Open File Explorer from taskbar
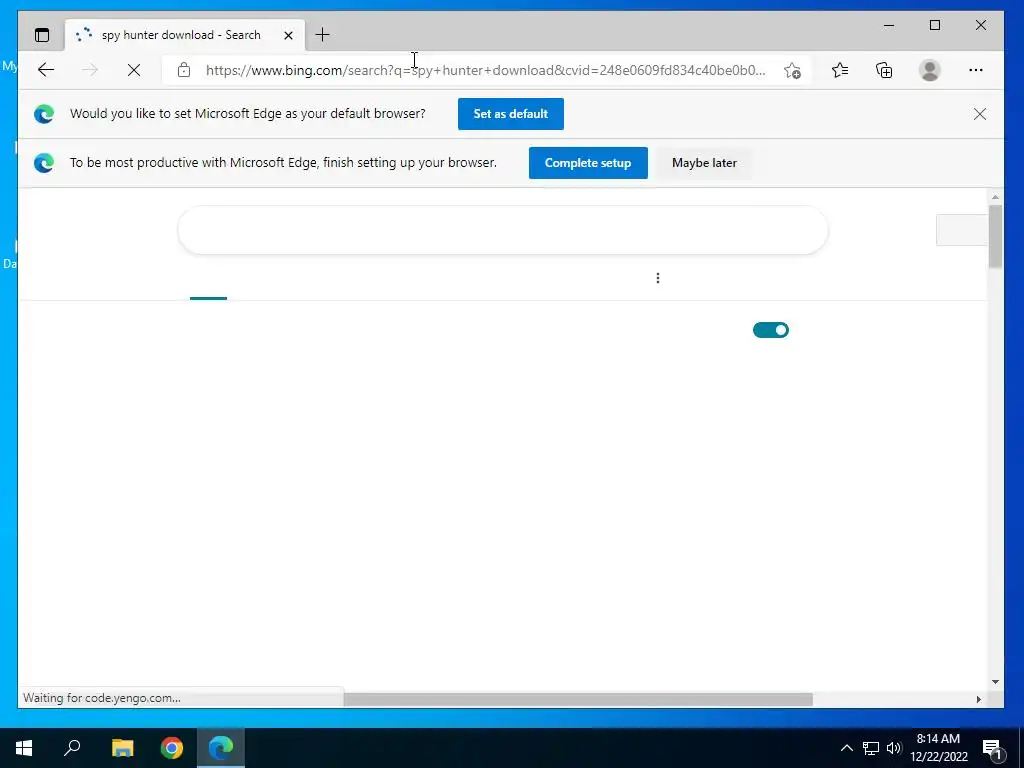Image resolution: width=1024 pixels, height=768 pixels. (122, 748)
